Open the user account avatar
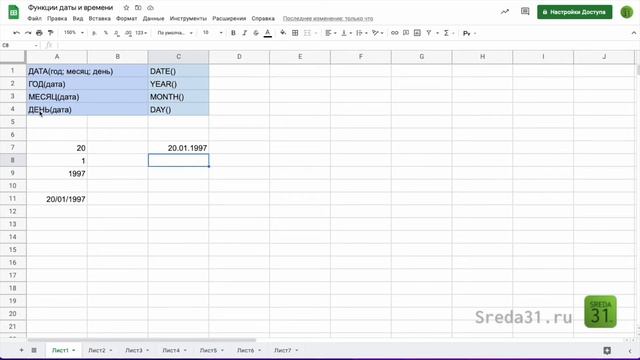Screen dimensions: 640x360 [627, 12]
